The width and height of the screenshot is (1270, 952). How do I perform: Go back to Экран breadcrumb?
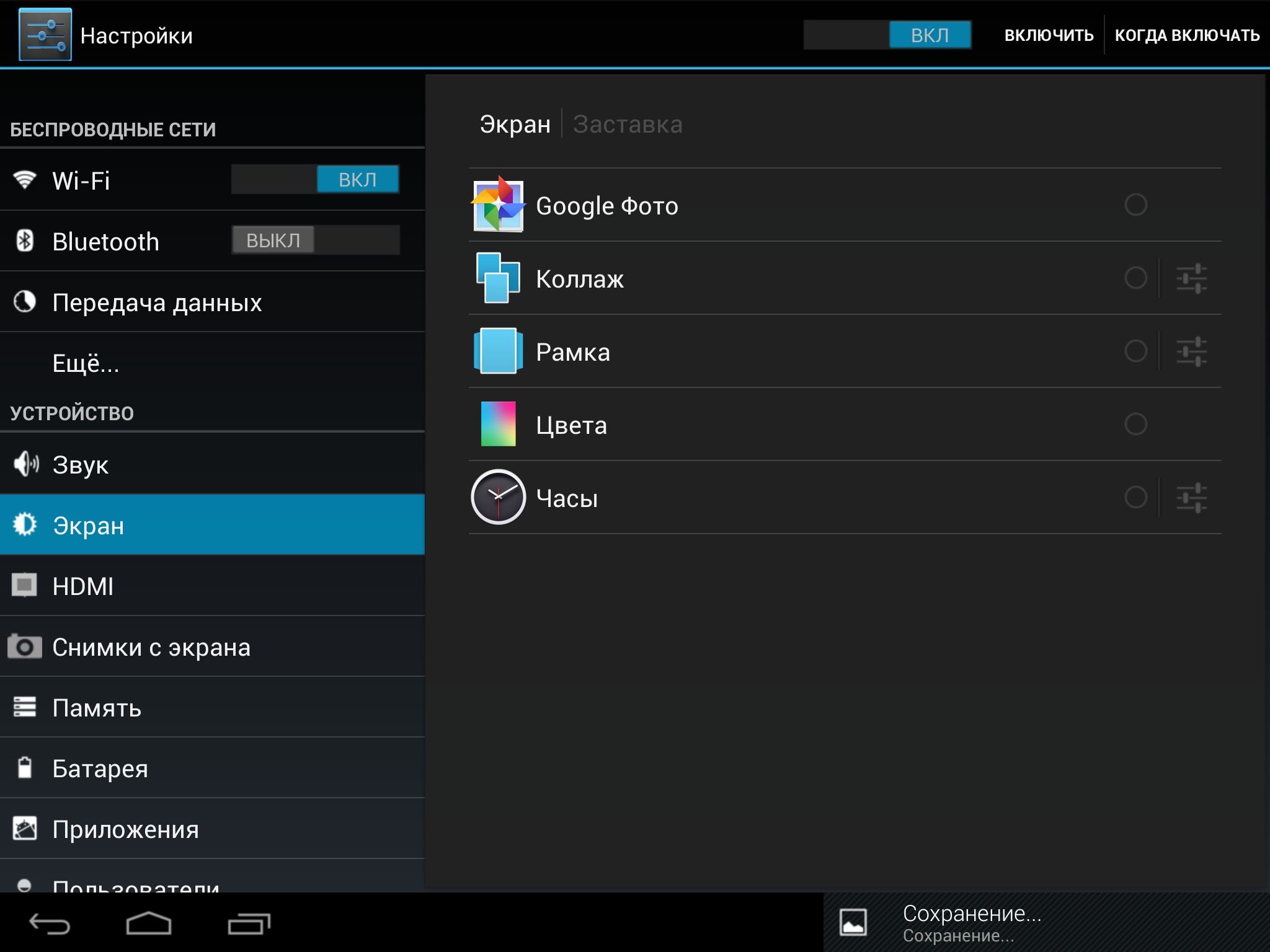tap(515, 125)
